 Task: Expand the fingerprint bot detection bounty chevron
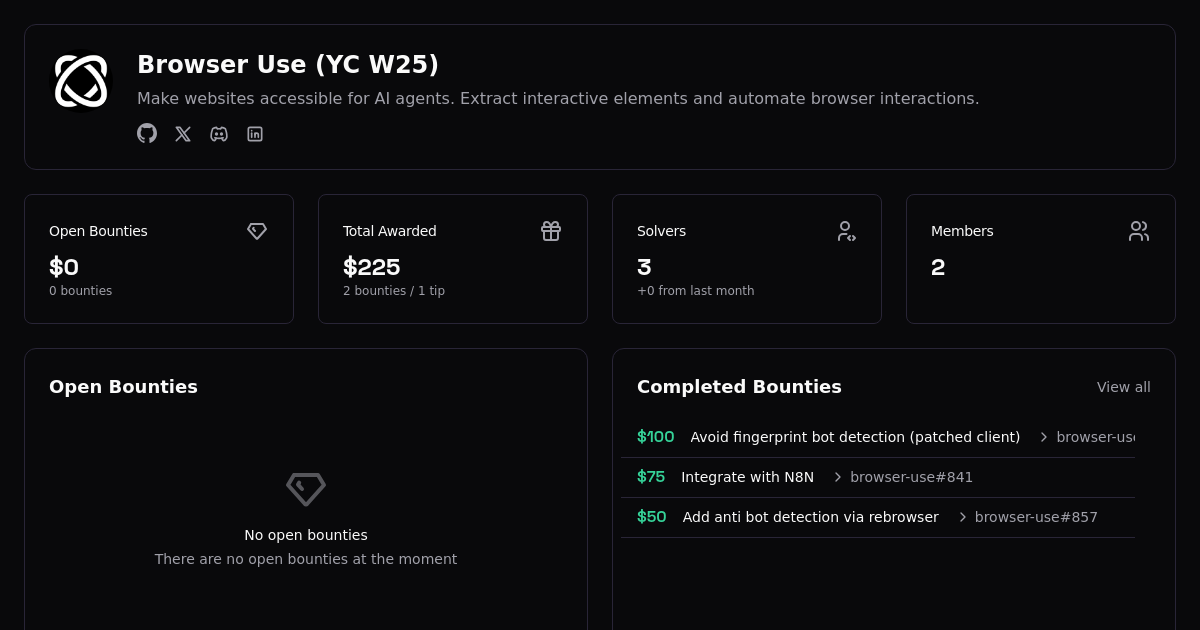(x=1043, y=437)
